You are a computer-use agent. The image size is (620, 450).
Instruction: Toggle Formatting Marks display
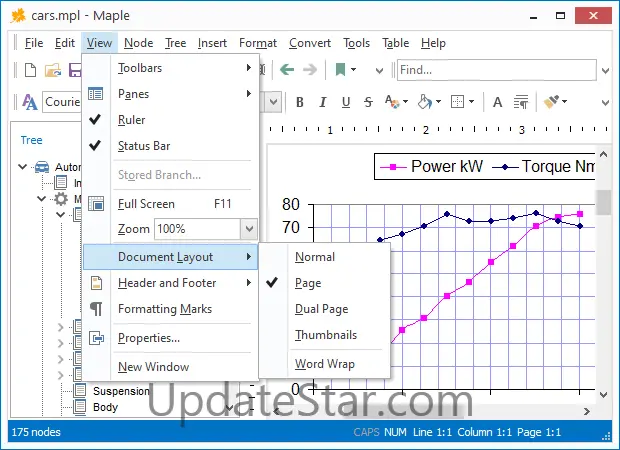[171, 309]
